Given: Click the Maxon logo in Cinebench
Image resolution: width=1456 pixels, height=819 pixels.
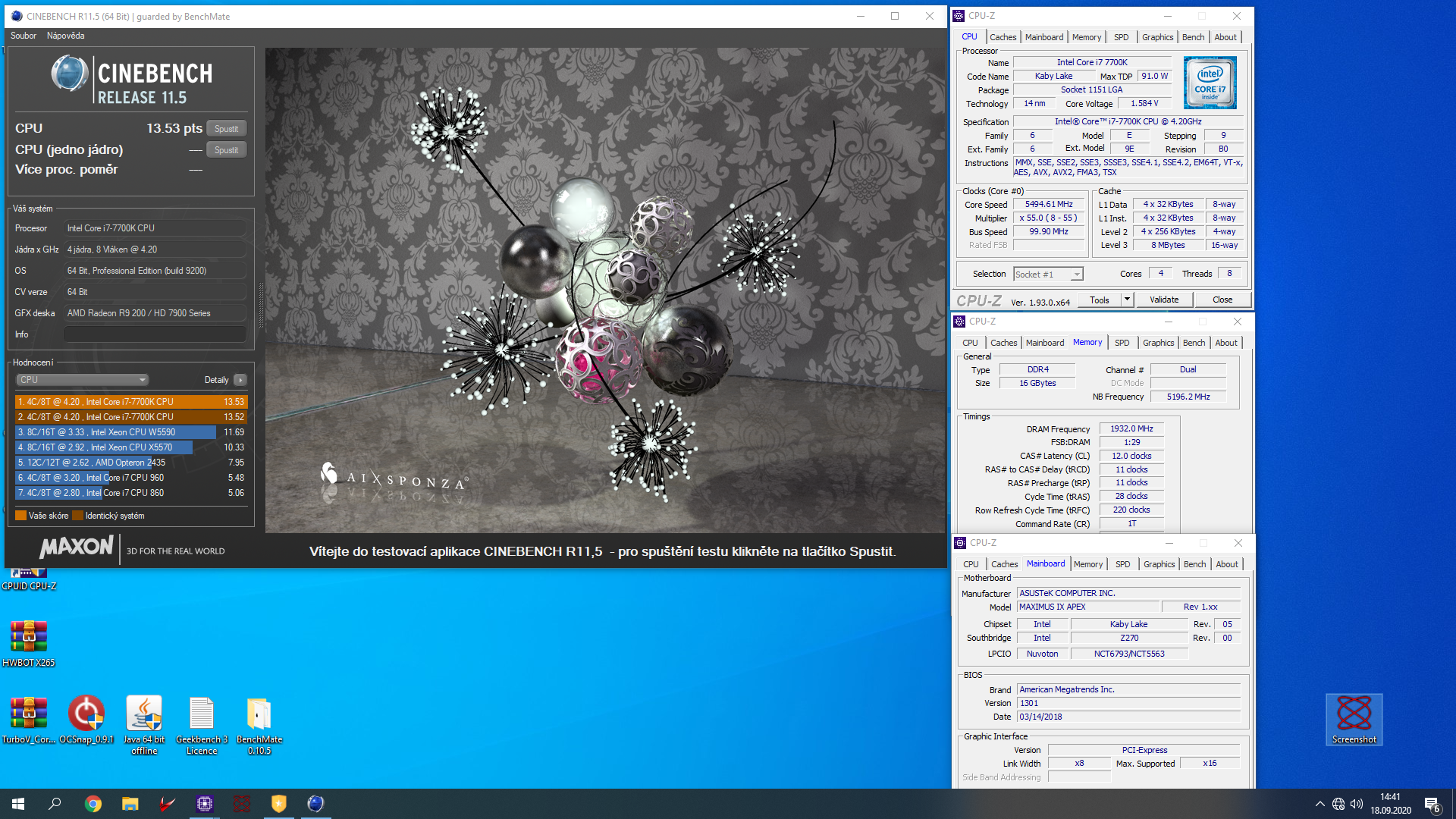Looking at the screenshot, I should (77, 548).
